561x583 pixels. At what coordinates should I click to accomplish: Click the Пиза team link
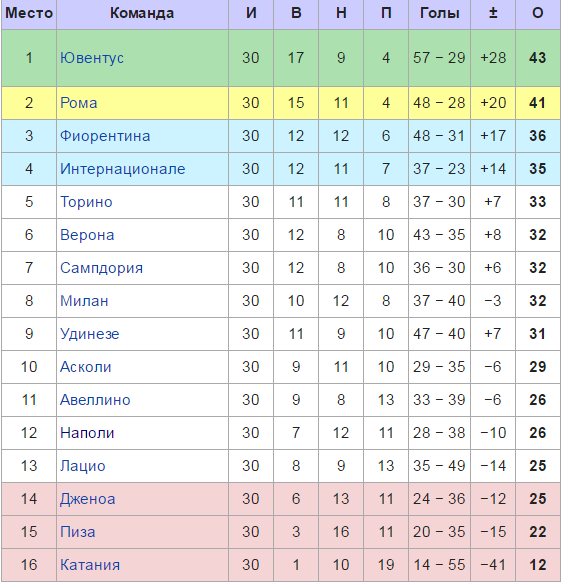click(78, 532)
